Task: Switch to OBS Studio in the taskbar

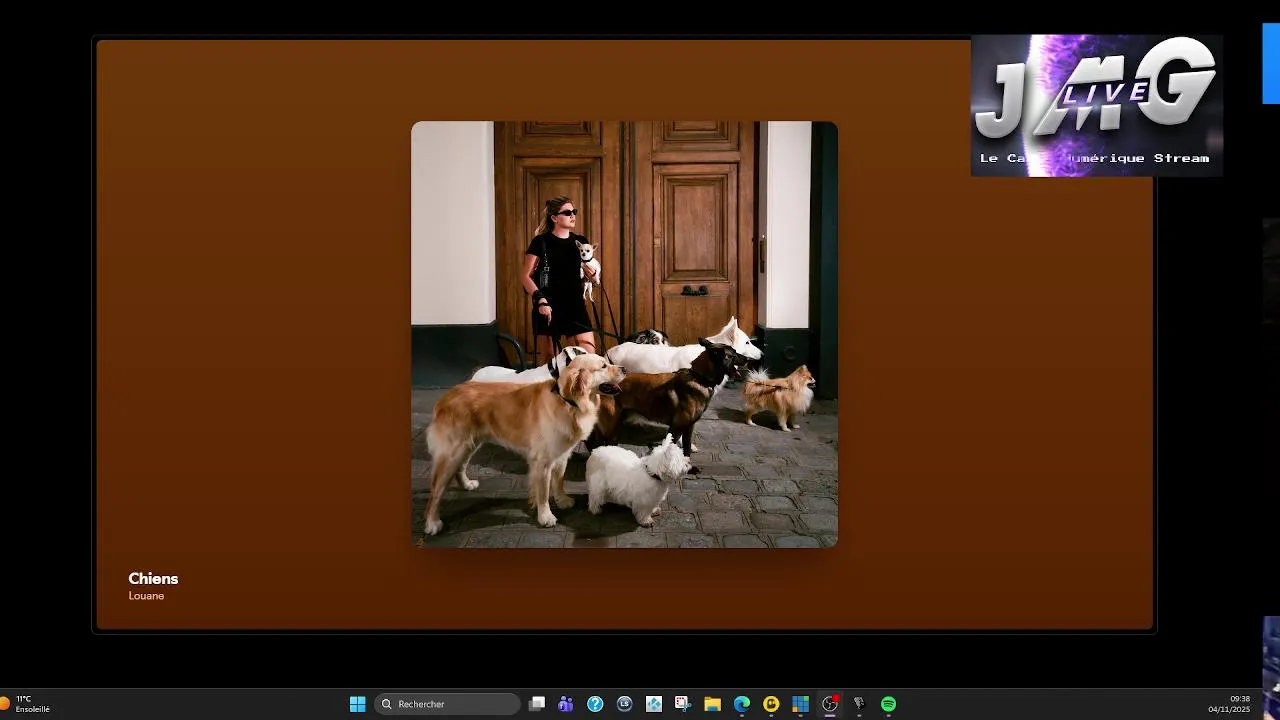Action: pos(830,704)
